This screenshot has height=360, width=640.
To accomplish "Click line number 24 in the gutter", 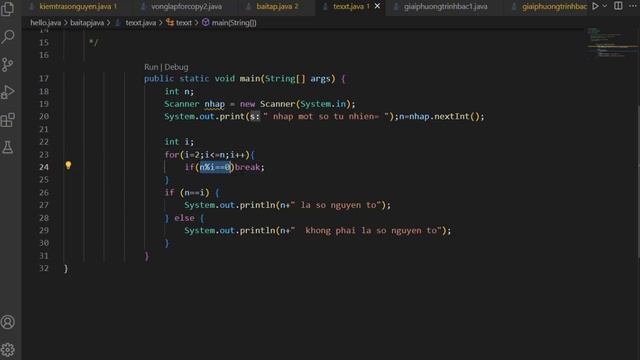I will 44,167.
